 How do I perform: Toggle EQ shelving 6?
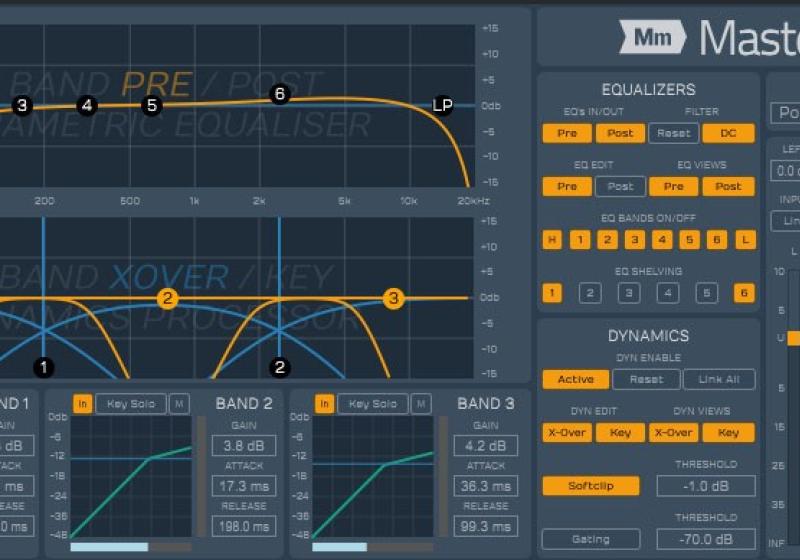pos(744,293)
